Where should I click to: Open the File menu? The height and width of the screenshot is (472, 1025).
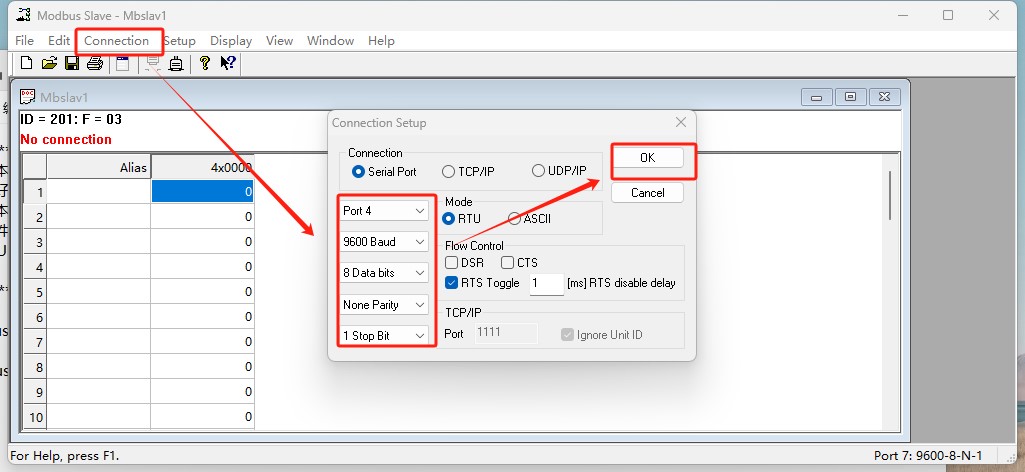click(x=24, y=41)
